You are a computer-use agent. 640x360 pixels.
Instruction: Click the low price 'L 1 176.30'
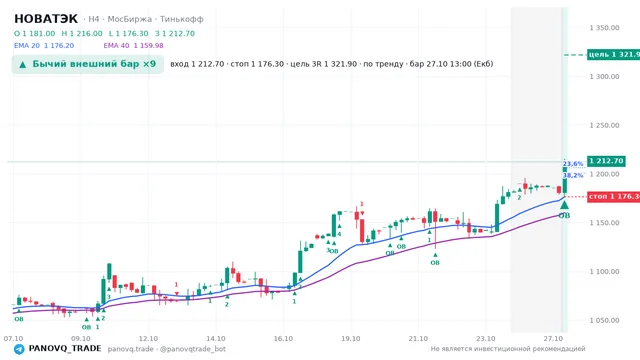129,33
